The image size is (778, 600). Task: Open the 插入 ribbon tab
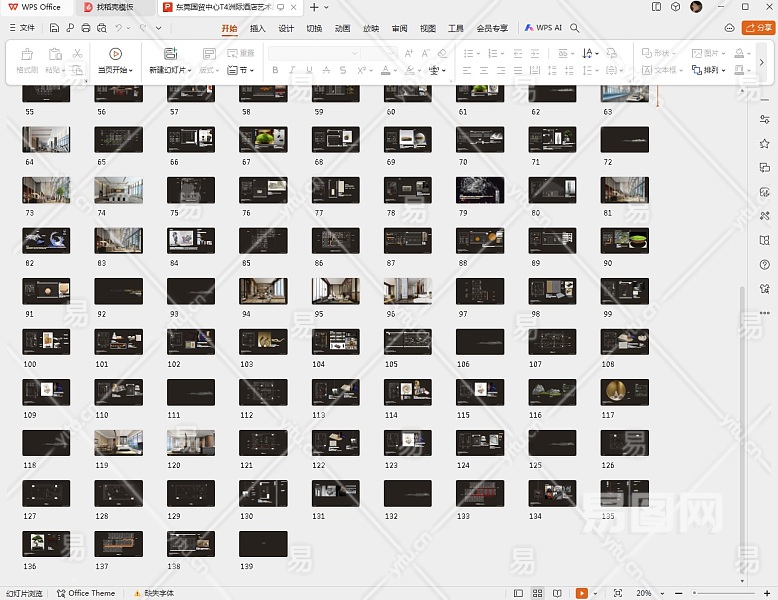coord(258,28)
